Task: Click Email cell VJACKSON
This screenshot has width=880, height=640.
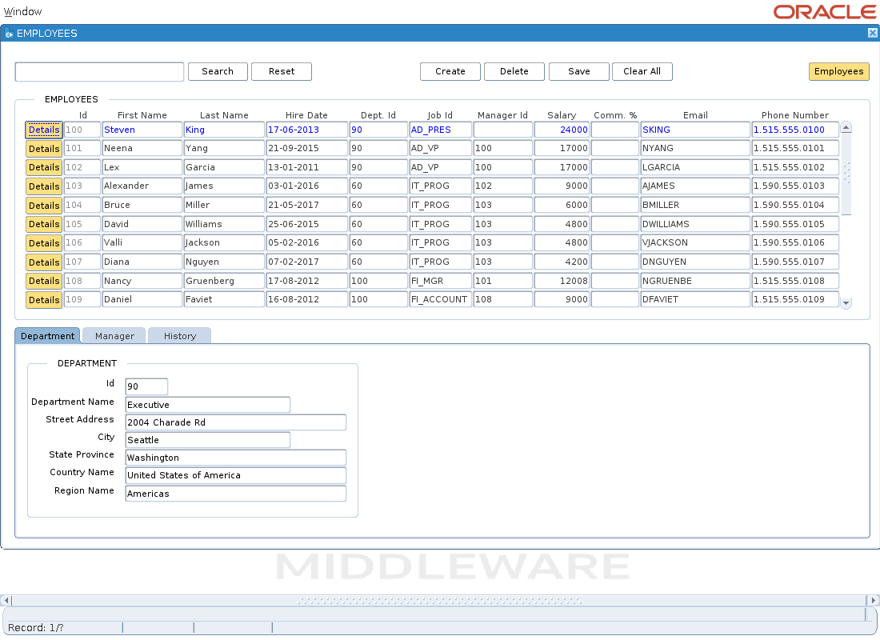Action: (695, 243)
